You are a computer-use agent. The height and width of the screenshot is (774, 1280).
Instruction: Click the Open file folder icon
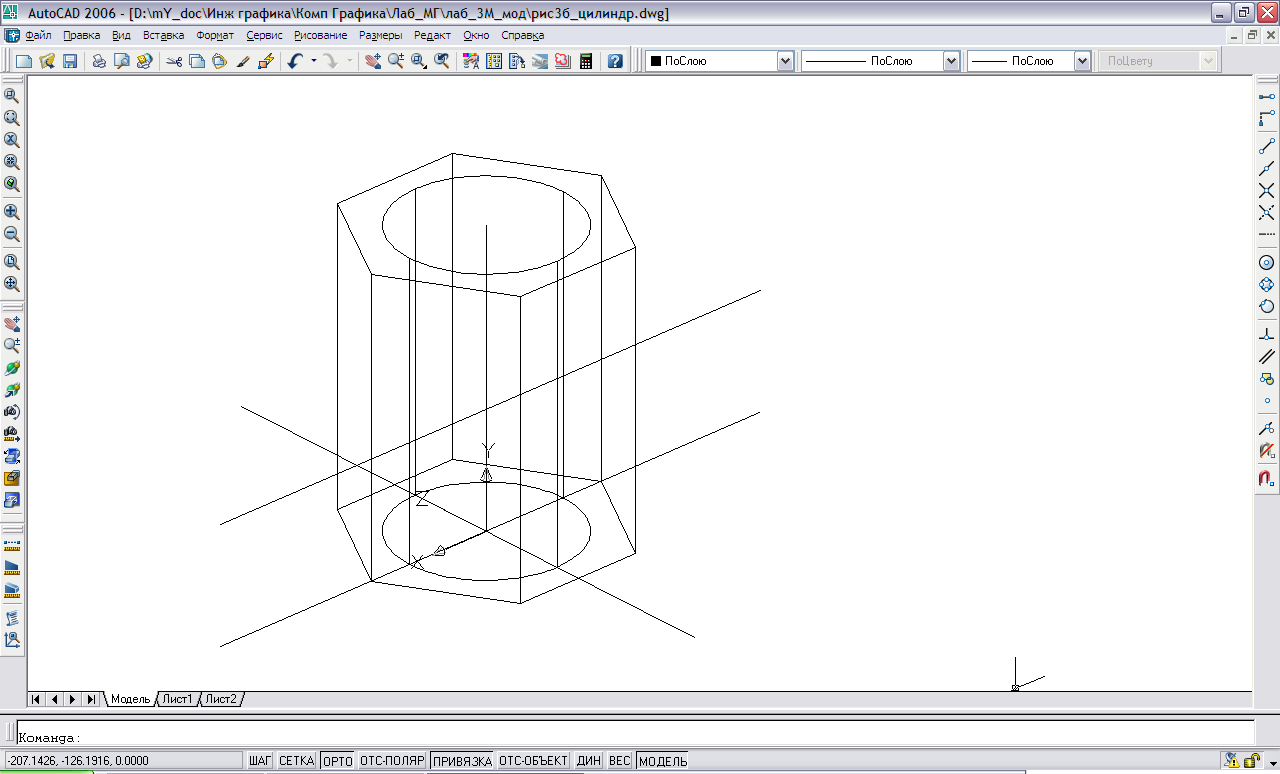click(47, 61)
